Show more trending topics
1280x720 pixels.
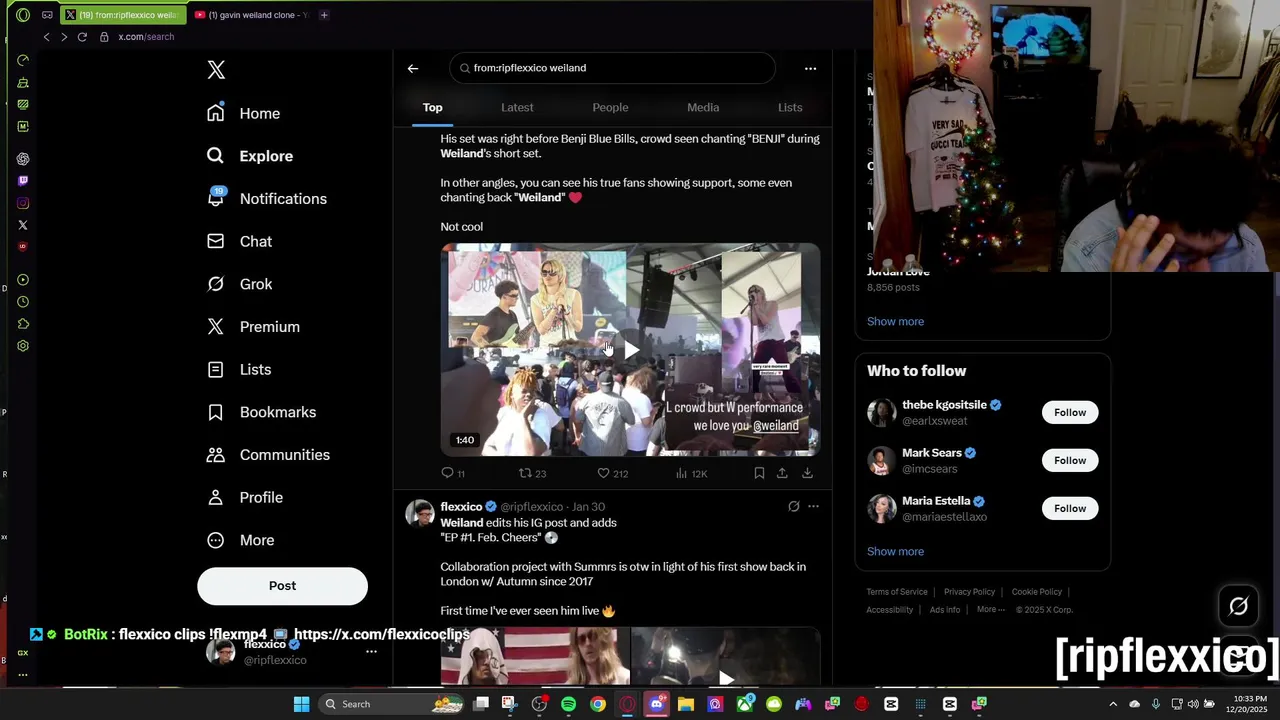pyautogui.click(x=895, y=321)
